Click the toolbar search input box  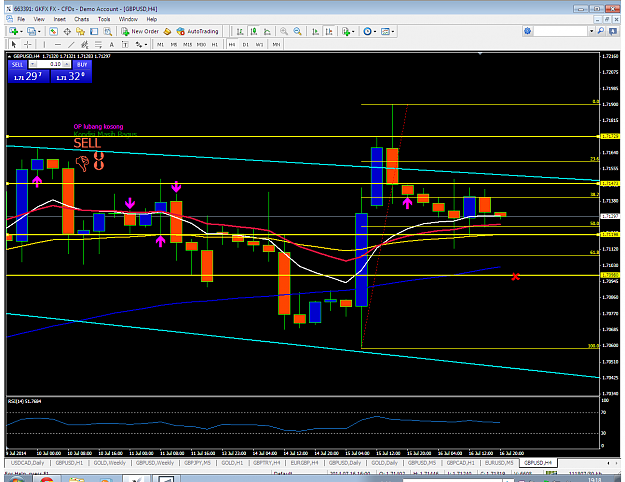tap(561, 31)
